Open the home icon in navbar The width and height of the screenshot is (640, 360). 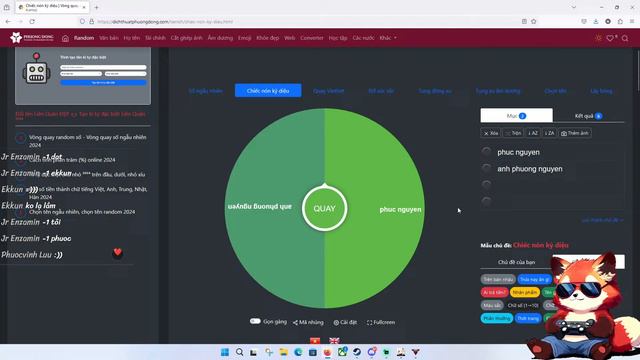65,38
